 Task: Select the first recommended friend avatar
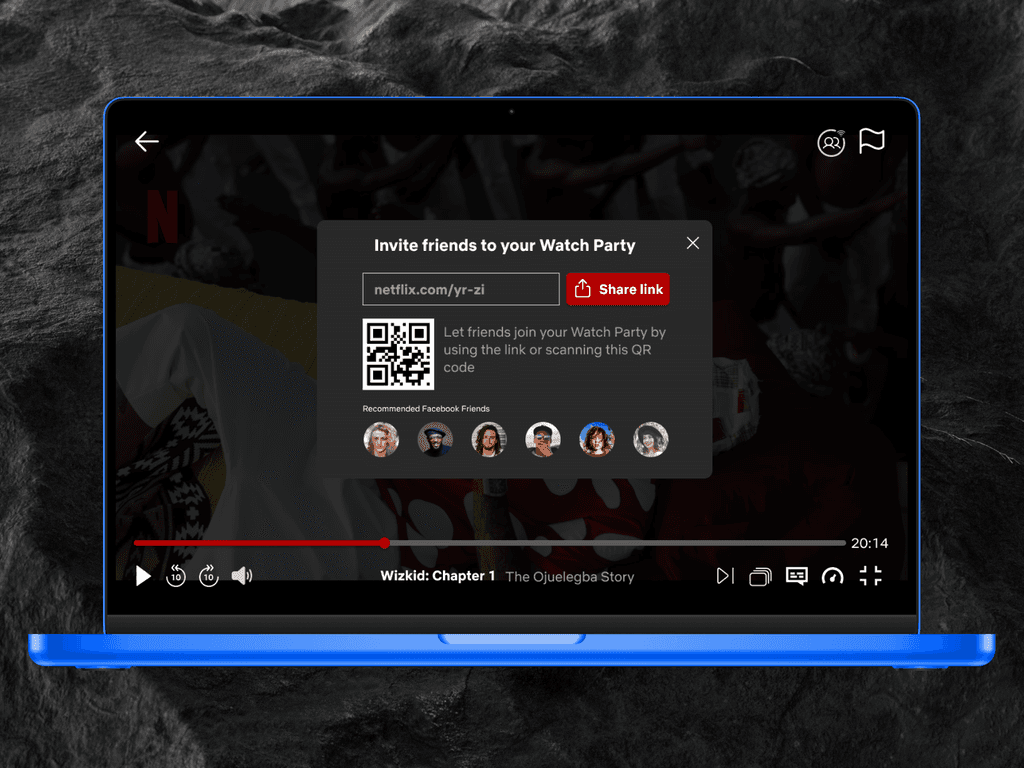(x=381, y=439)
